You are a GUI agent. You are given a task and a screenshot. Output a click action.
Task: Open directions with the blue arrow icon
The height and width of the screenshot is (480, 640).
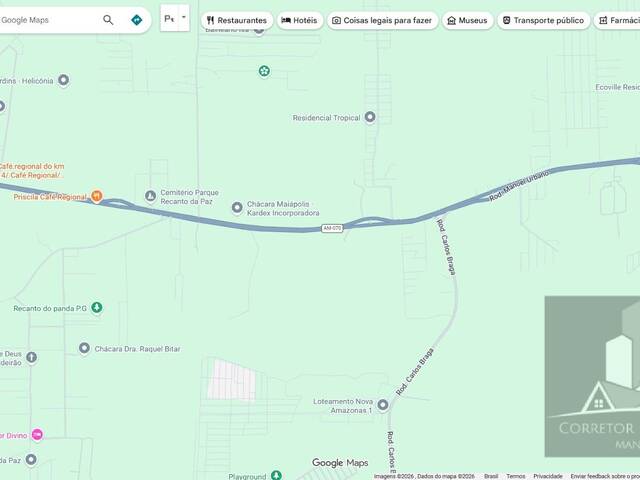tap(136, 20)
